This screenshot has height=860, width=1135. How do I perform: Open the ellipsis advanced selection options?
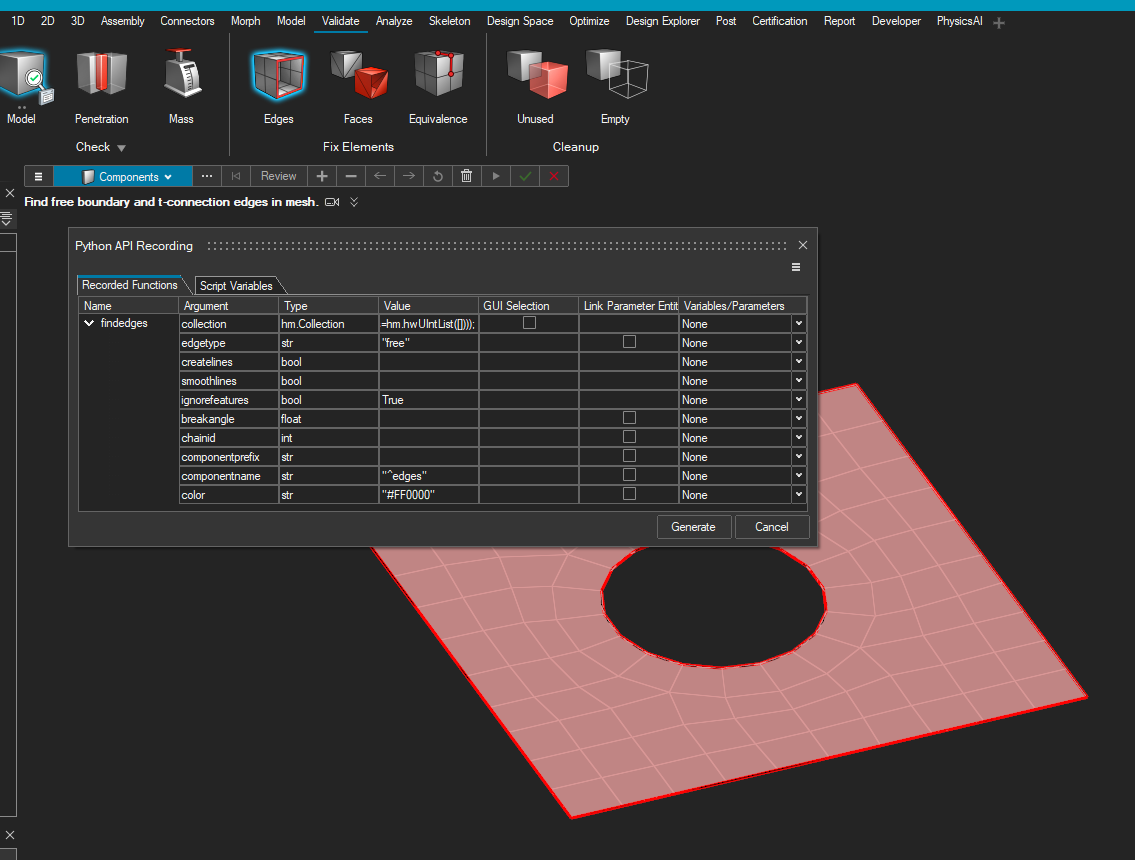click(x=207, y=176)
